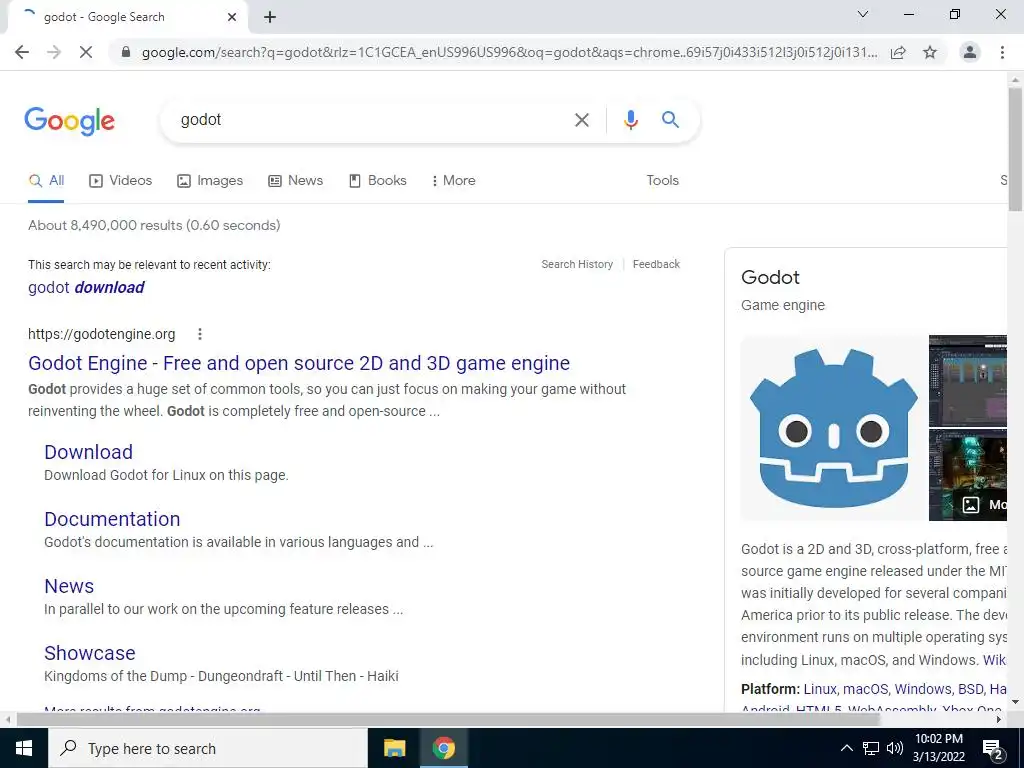
Task: Click the horizontal page scrollbar
Action: point(449,719)
